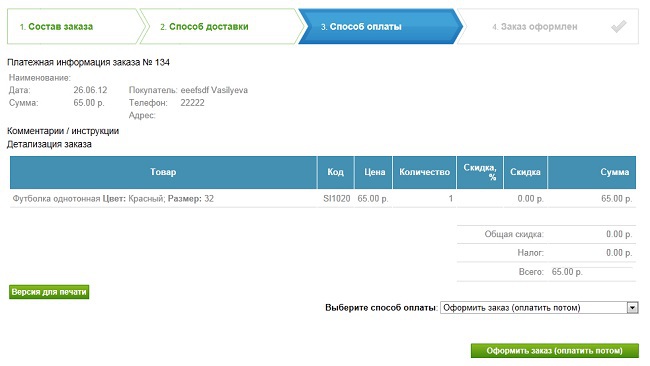Go to step 1 Состав заказа
This screenshot has height=366, width=650.
pyautogui.click(x=74, y=27)
